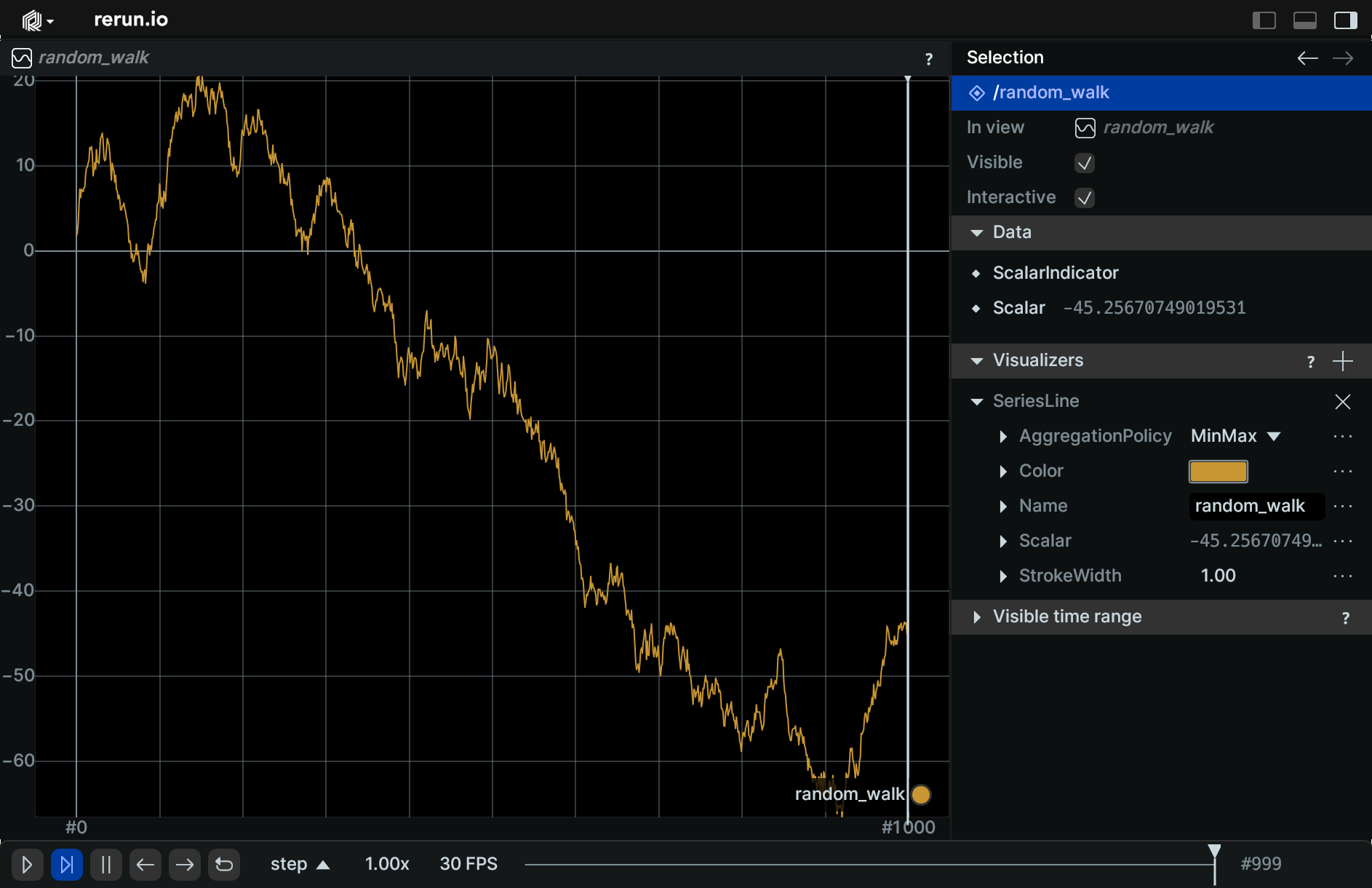
Task: Toggle the bottom time panel icon
Action: click(1304, 20)
